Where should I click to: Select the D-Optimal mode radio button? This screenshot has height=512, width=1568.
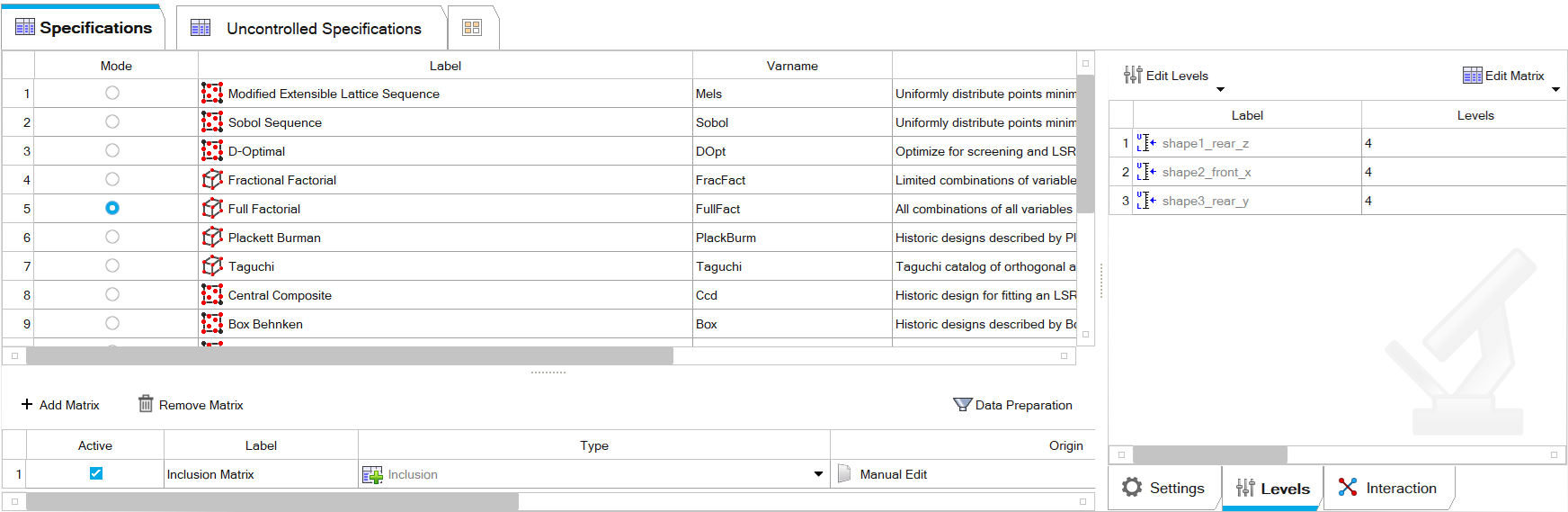[112, 150]
